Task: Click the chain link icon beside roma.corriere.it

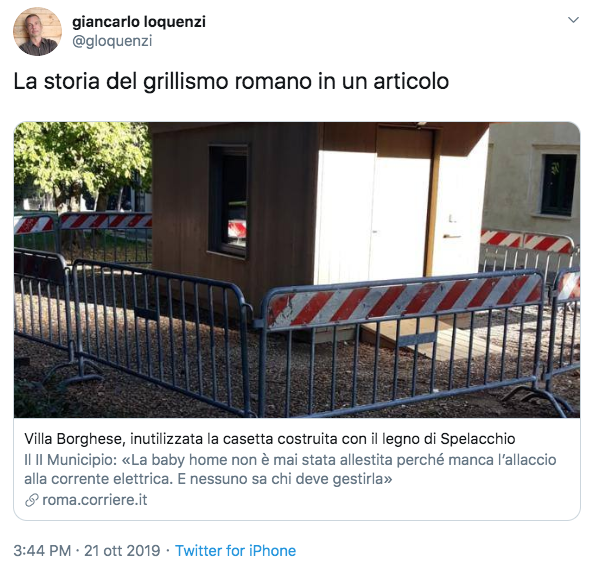Action: (31, 500)
